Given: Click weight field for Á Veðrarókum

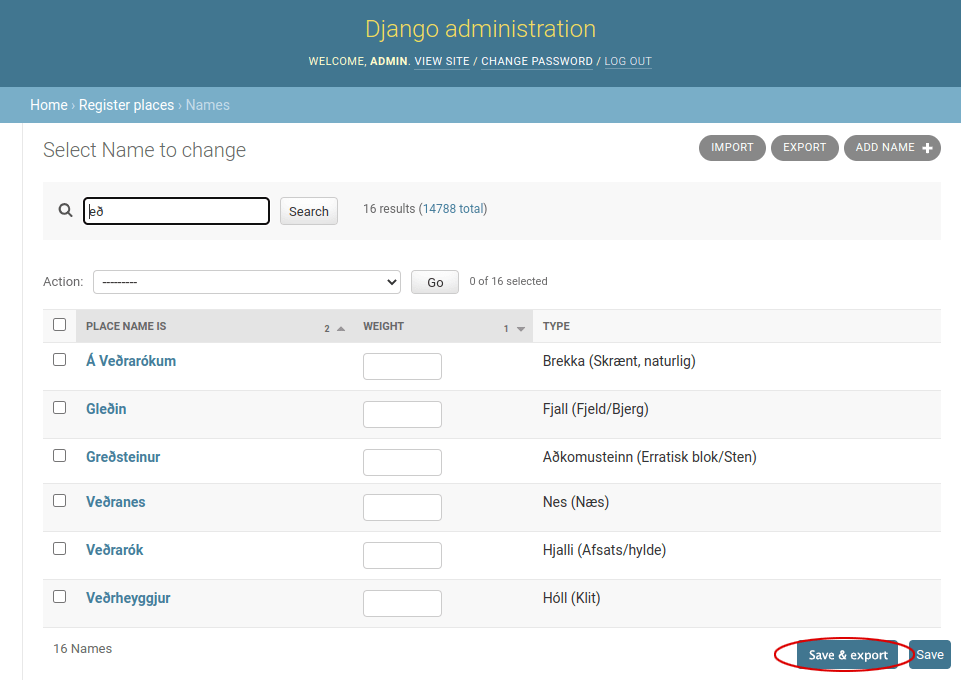Looking at the screenshot, I should [x=402, y=366].
